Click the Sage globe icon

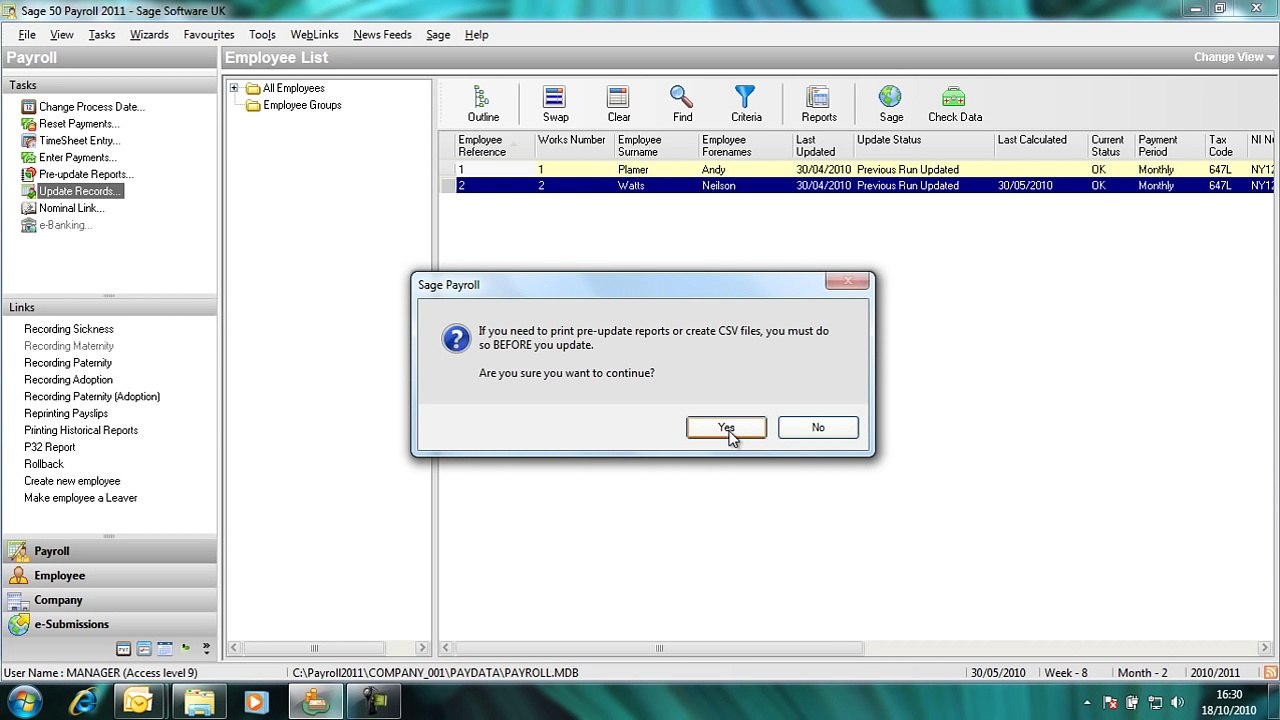pyautogui.click(x=890, y=104)
